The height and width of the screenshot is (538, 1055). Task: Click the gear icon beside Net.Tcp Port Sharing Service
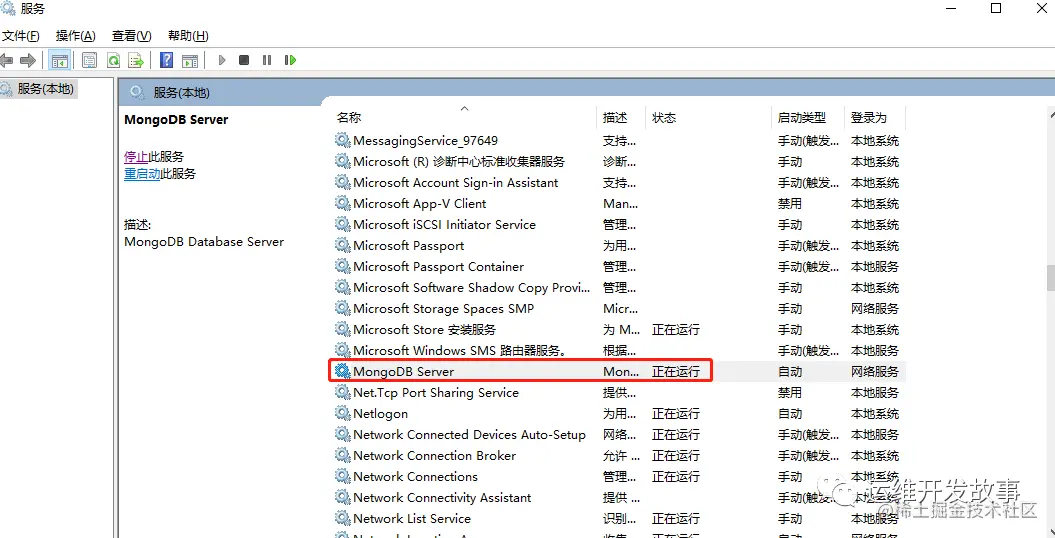coord(343,393)
